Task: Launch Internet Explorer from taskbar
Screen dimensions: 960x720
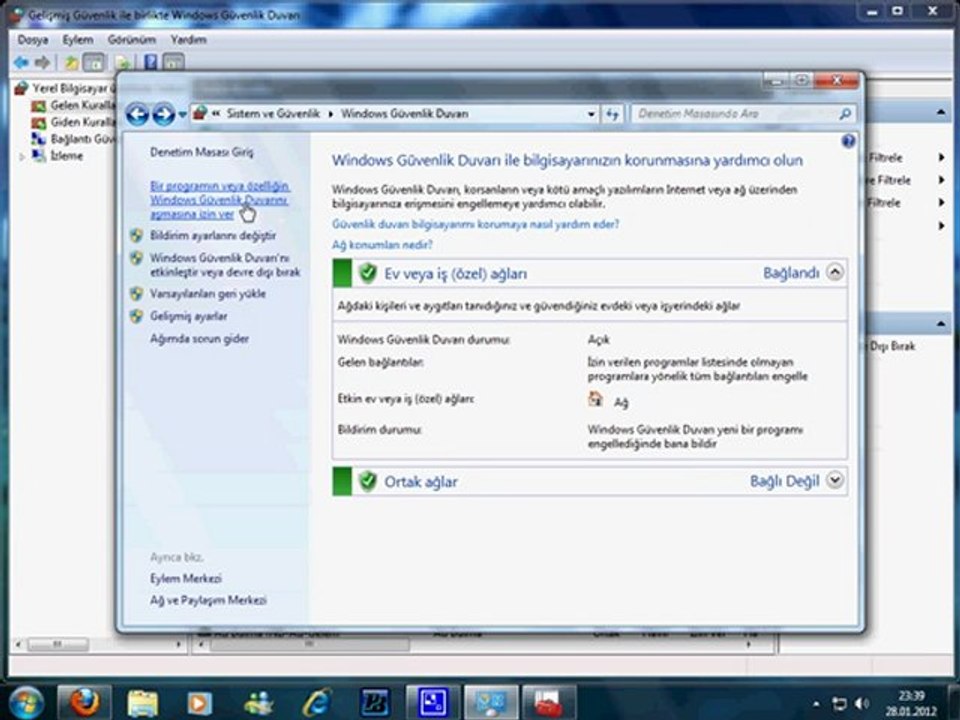Action: [317, 703]
